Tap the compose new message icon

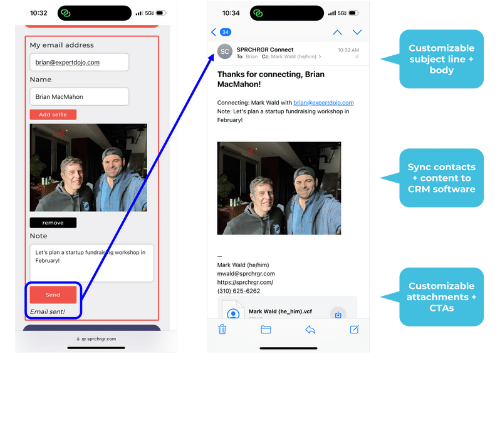354,329
